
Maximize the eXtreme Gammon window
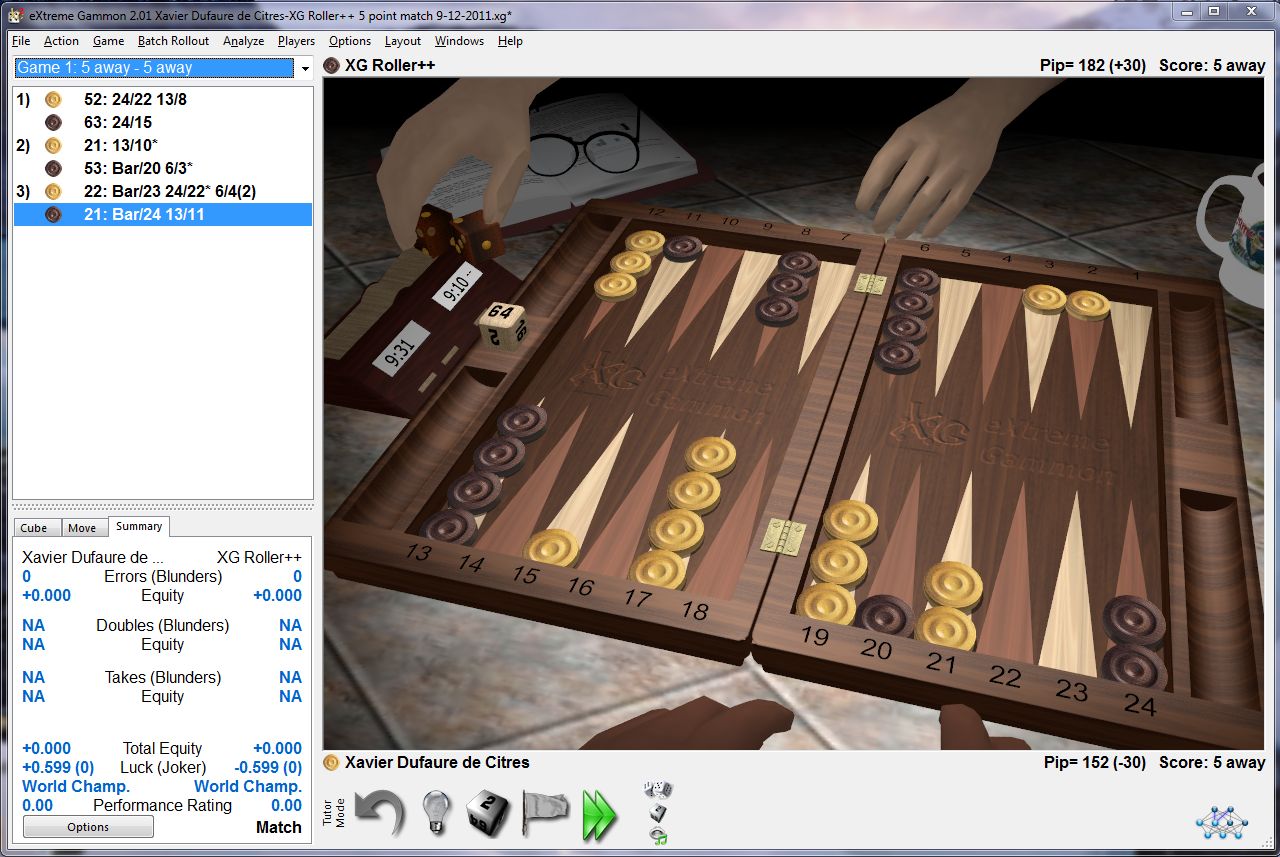[1213, 11]
